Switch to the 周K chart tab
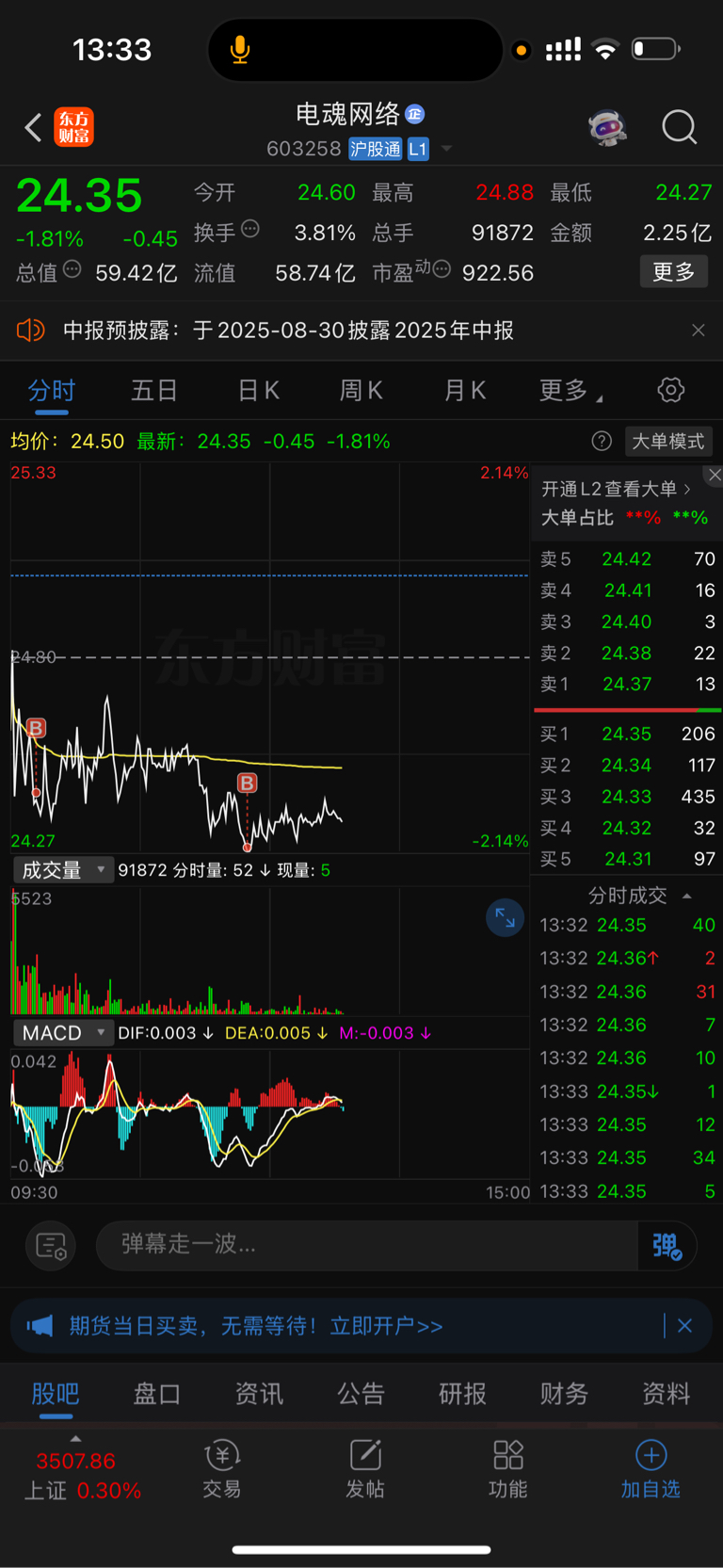The width and height of the screenshot is (723, 1568). 361,390
